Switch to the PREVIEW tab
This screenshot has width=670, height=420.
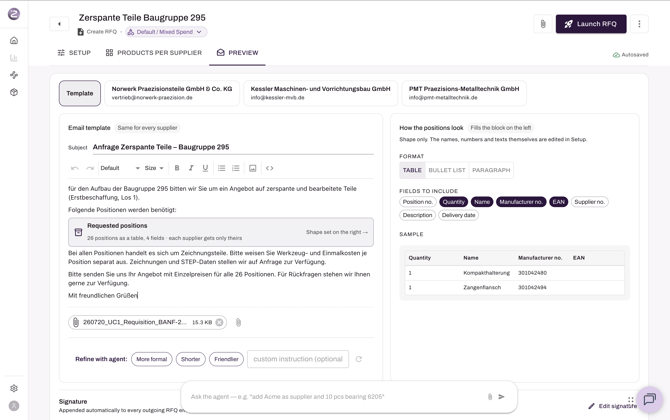point(237,53)
